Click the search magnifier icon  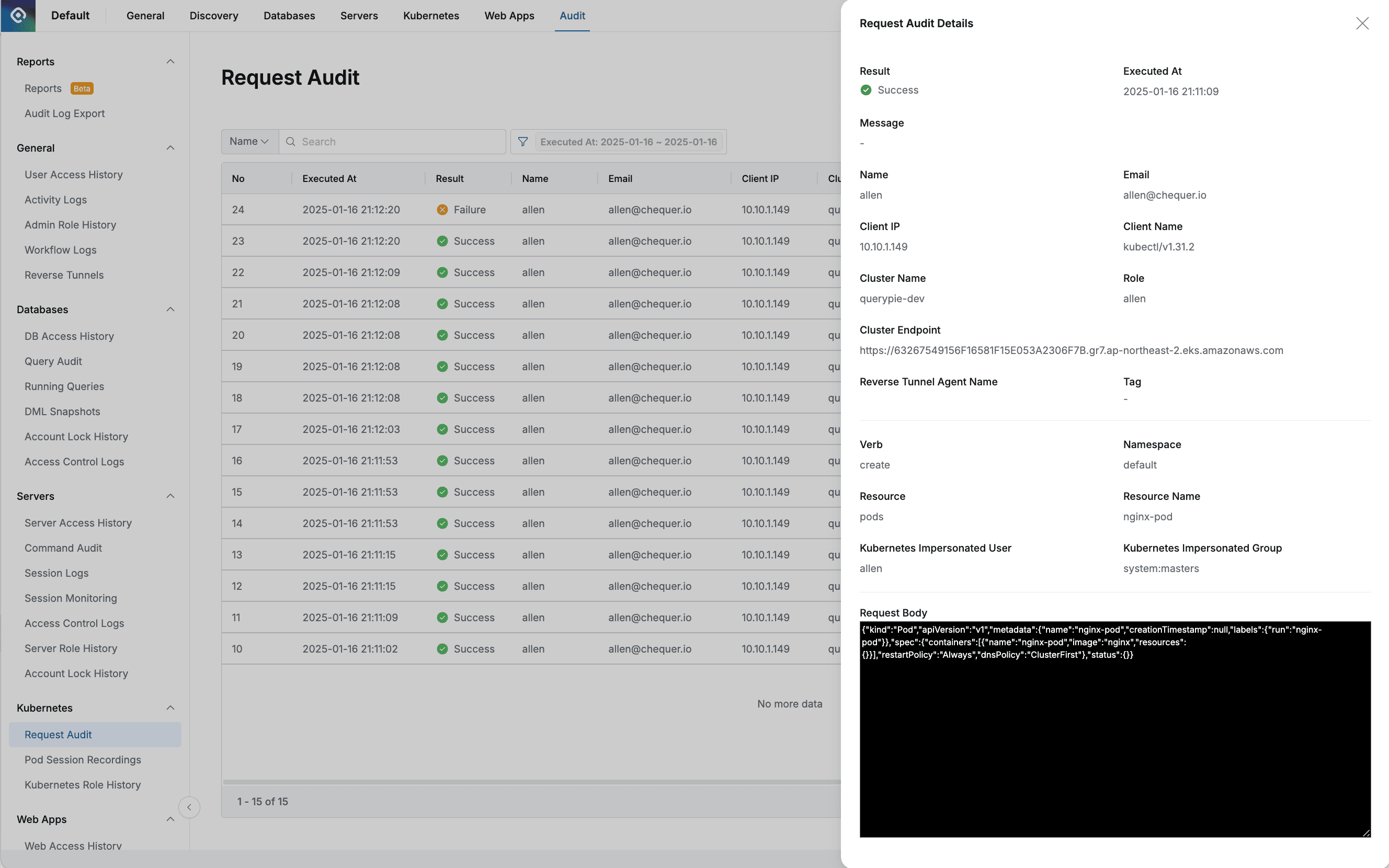click(290, 142)
